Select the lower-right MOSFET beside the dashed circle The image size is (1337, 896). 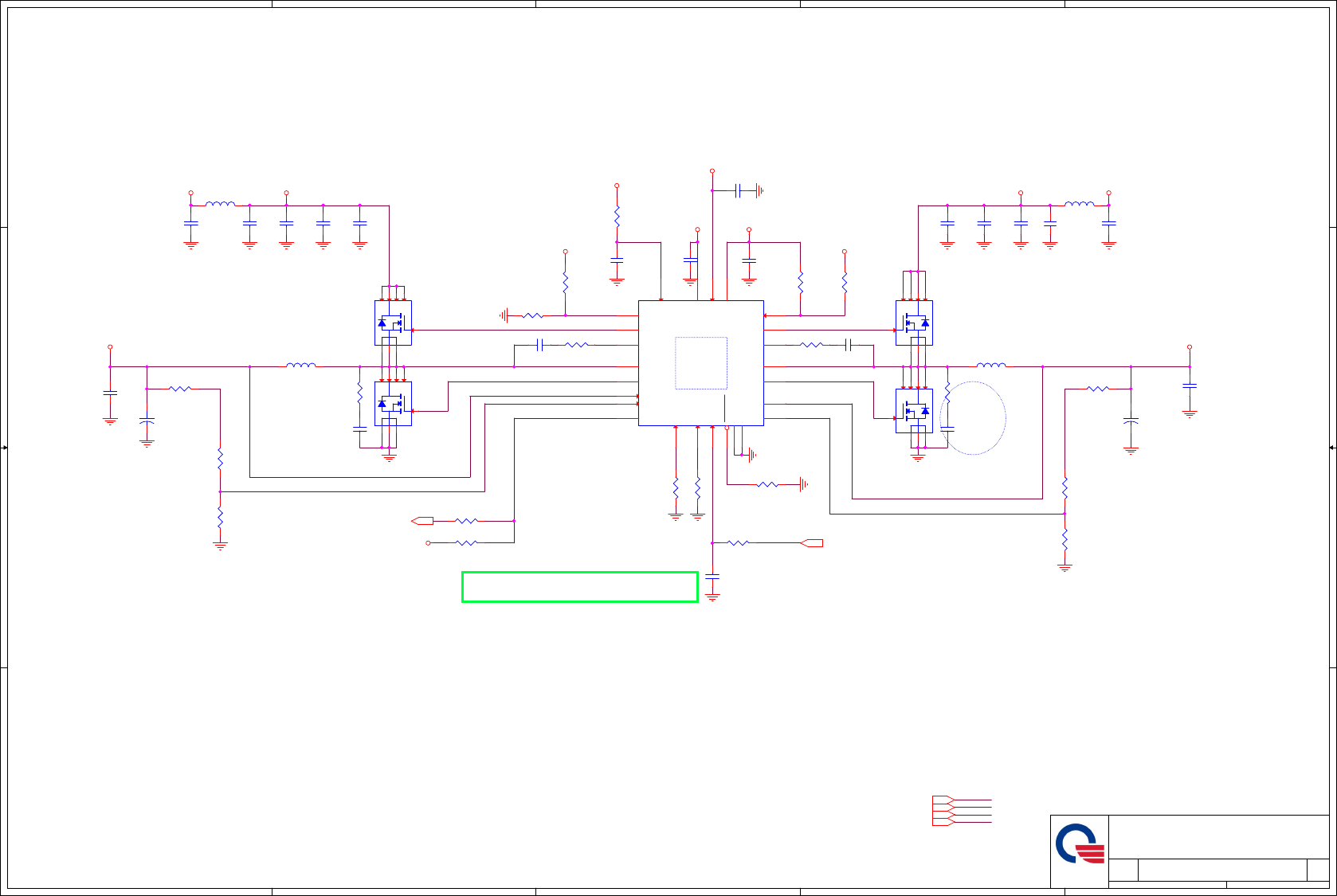point(914,411)
